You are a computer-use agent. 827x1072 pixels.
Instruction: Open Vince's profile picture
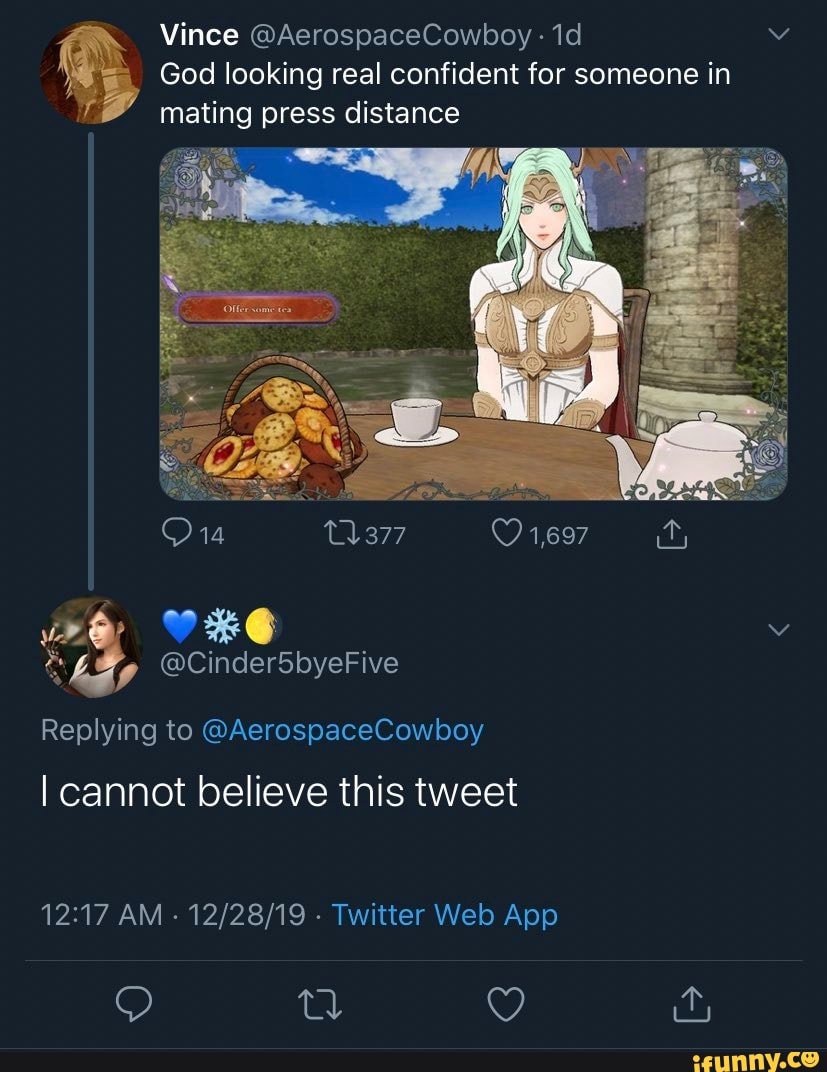click(x=89, y=71)
